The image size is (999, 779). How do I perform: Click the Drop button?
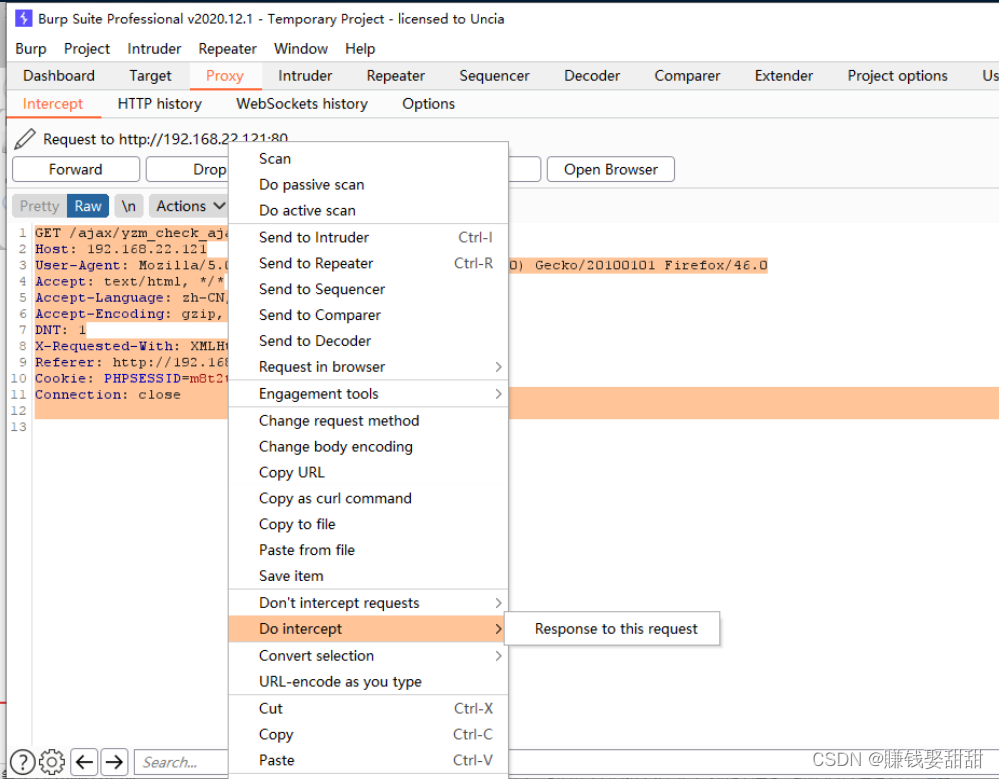(x=187, y=169)
